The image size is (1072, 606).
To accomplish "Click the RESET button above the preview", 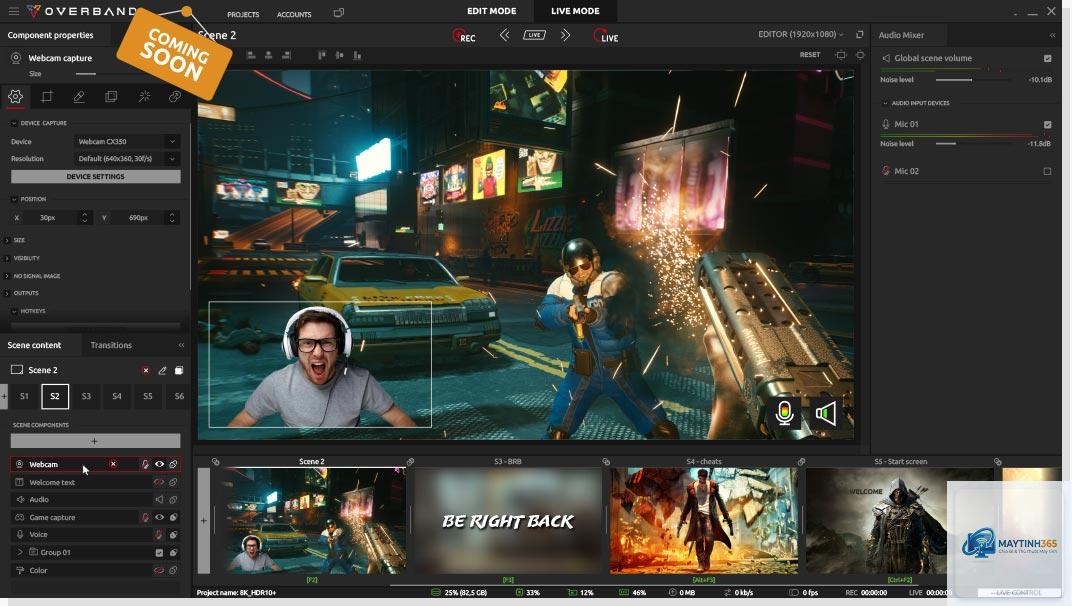I will [809, 55].
